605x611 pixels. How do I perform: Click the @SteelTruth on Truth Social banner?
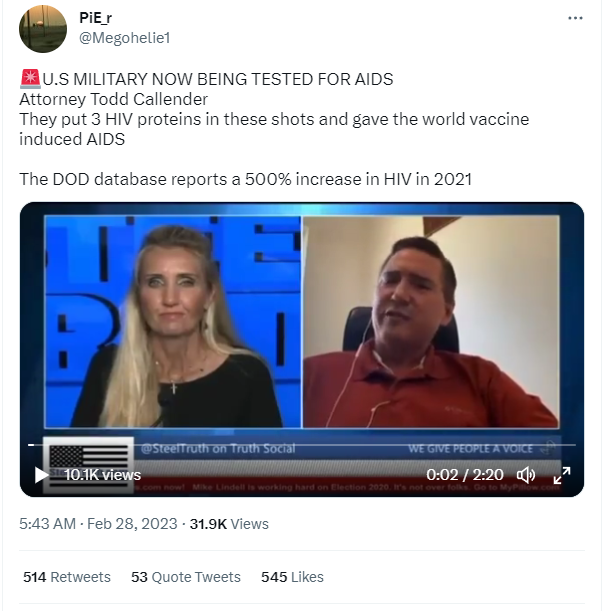(x=218, y=449)
